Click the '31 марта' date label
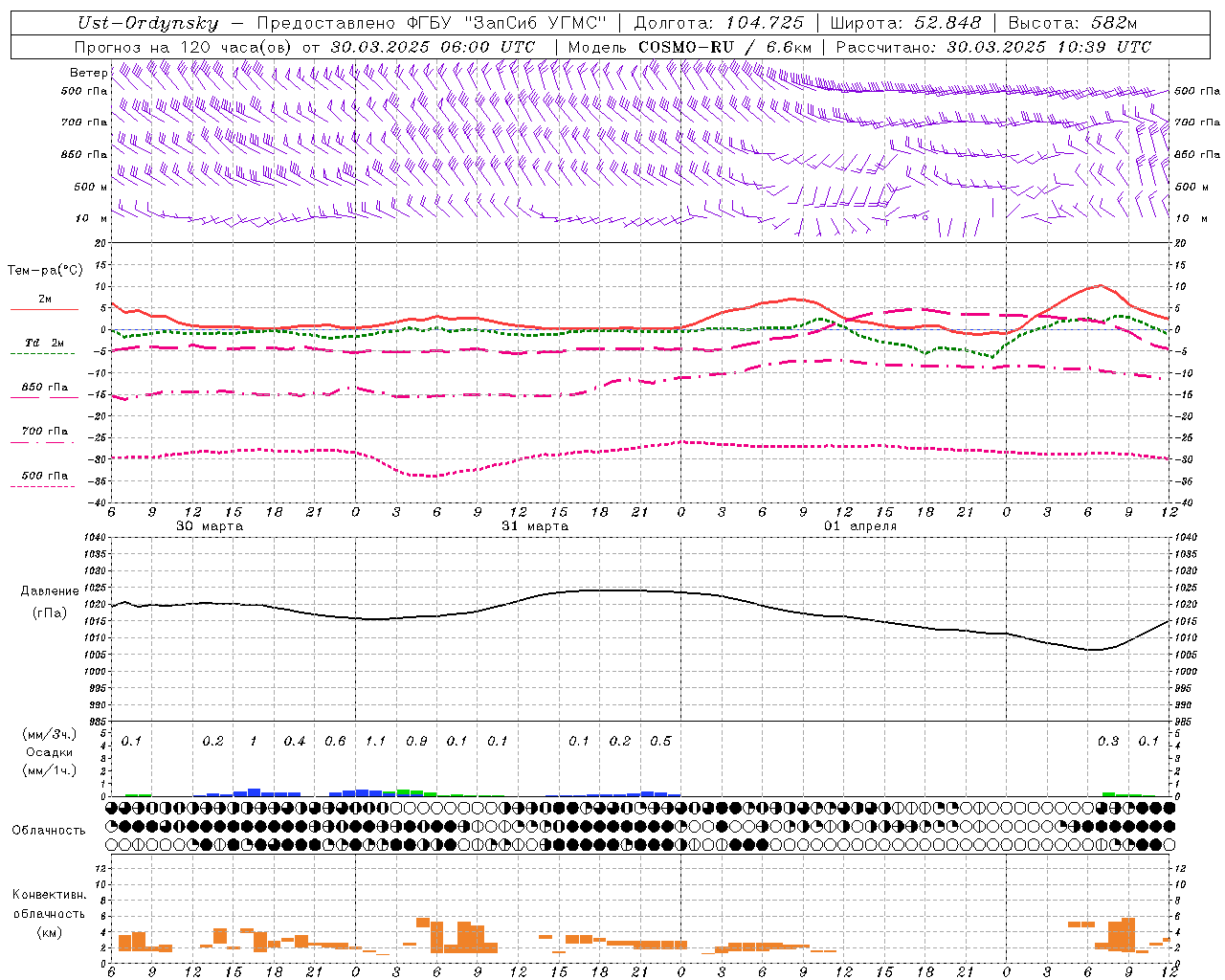 [535, 526]
